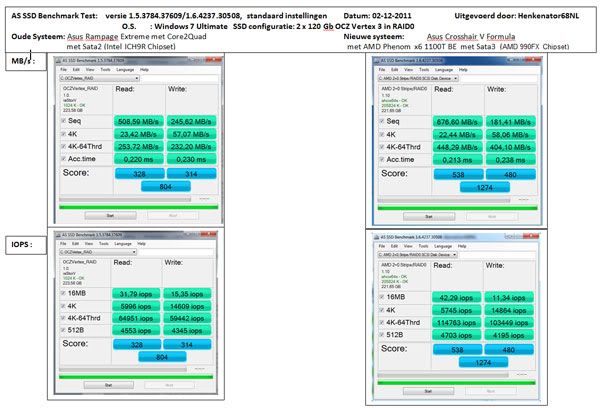This screenshot has height=408, width=600.
Task: Click green progress bar in the 508,59 MB/s window
Action: [139, 207]
